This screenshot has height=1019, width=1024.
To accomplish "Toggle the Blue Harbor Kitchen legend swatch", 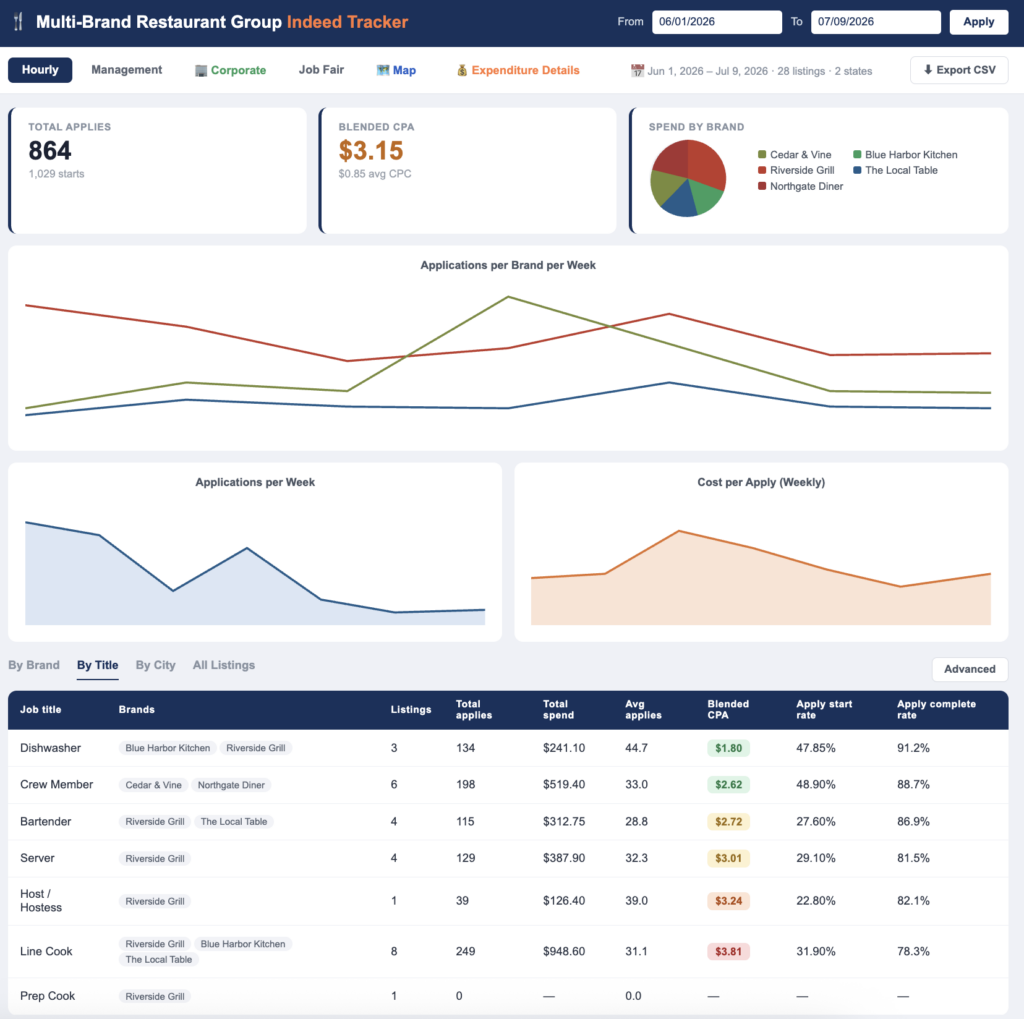I will [x=857, y=154].
